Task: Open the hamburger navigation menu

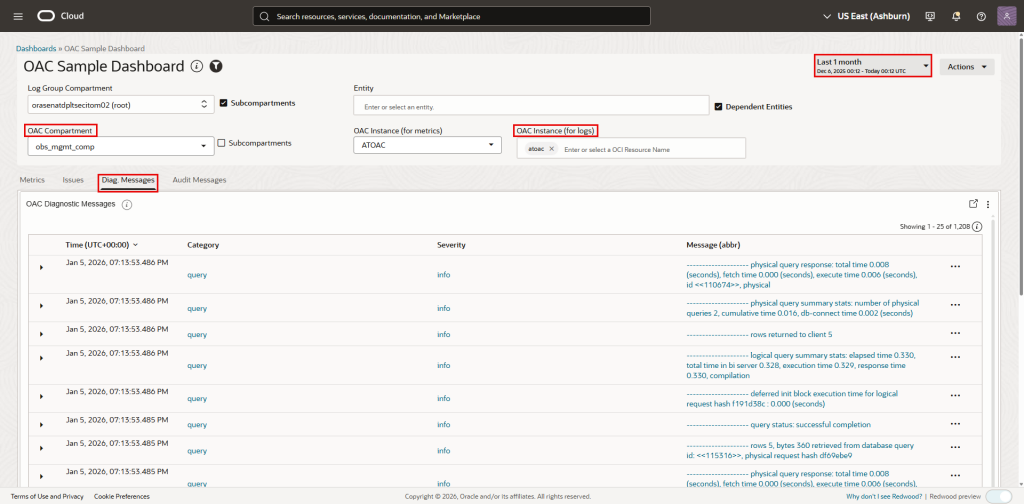Action: [17, 16]
